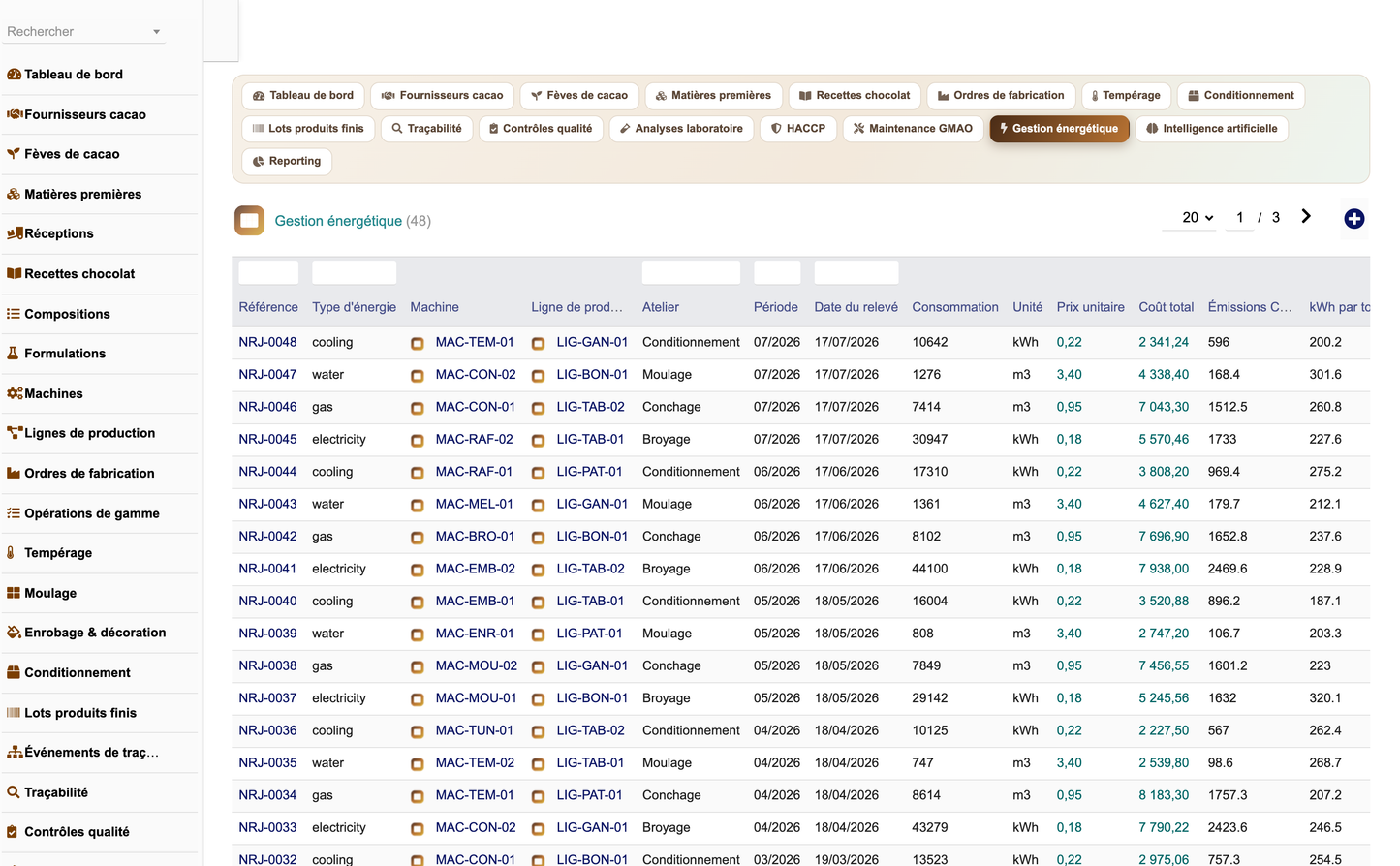Switch to the Maintenance GMAO tab
Image resolution: width=1400 pixels, height=866 pixels.
pos(913,129)
